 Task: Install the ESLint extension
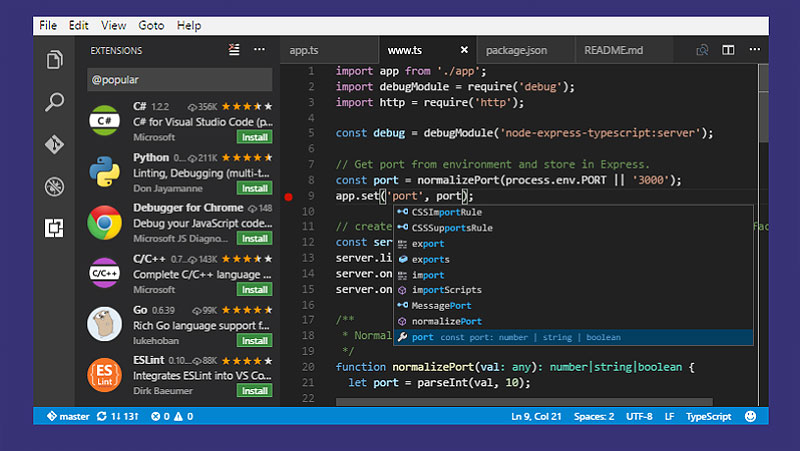[254, 391]
